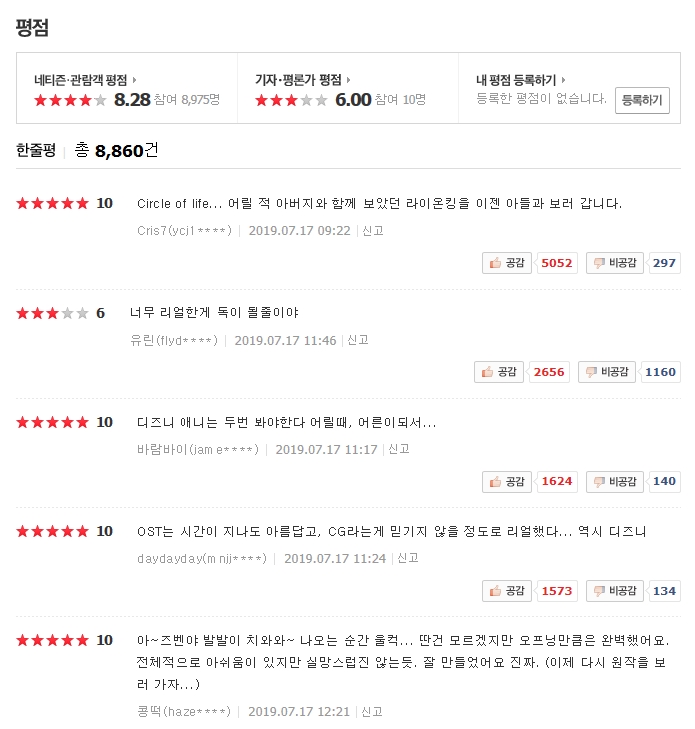695x729 pixels.
Task: Report Cris7's review via 신고
Action: [x=373, y=231]
